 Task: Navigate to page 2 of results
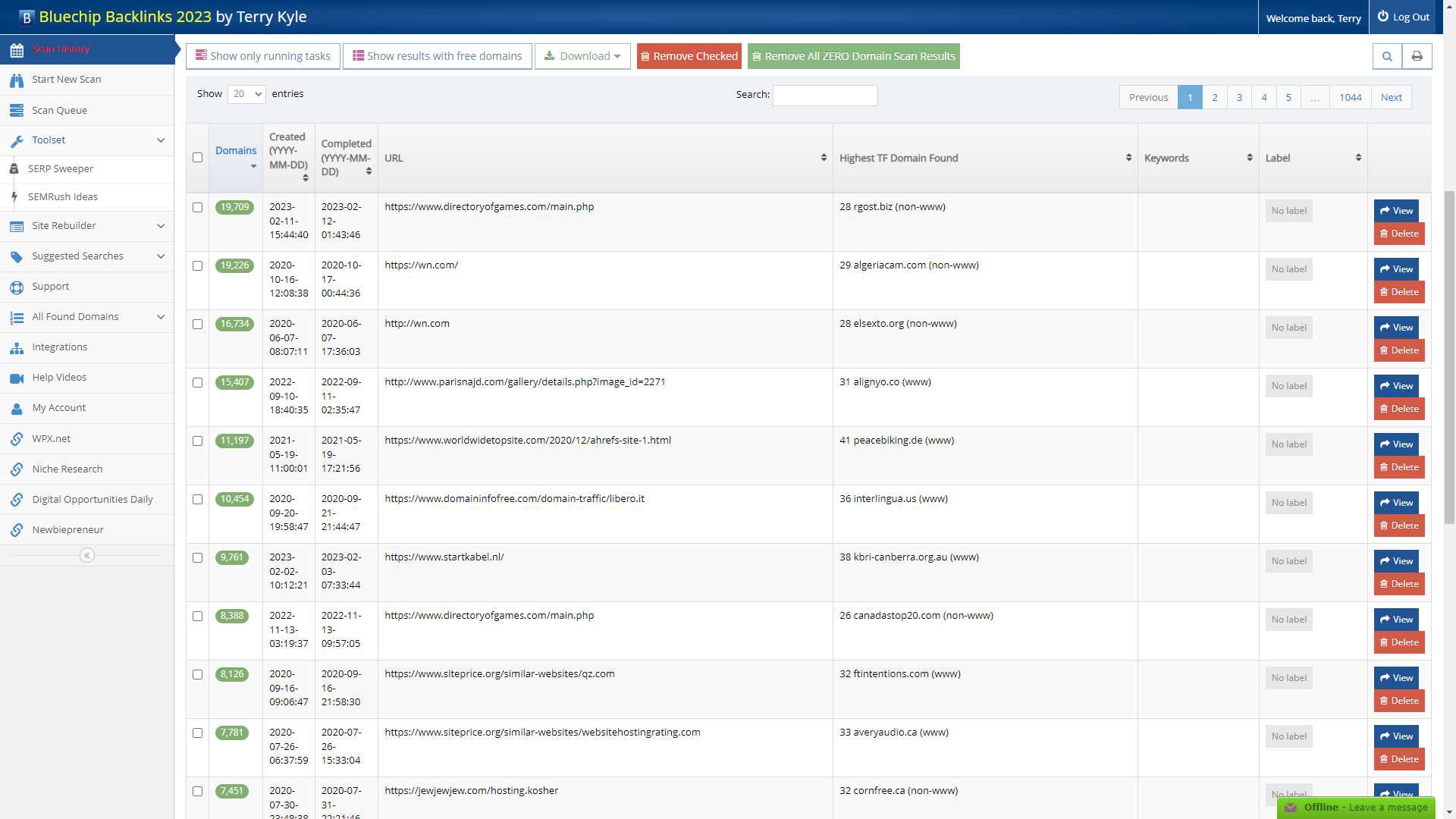[1214, 96]
